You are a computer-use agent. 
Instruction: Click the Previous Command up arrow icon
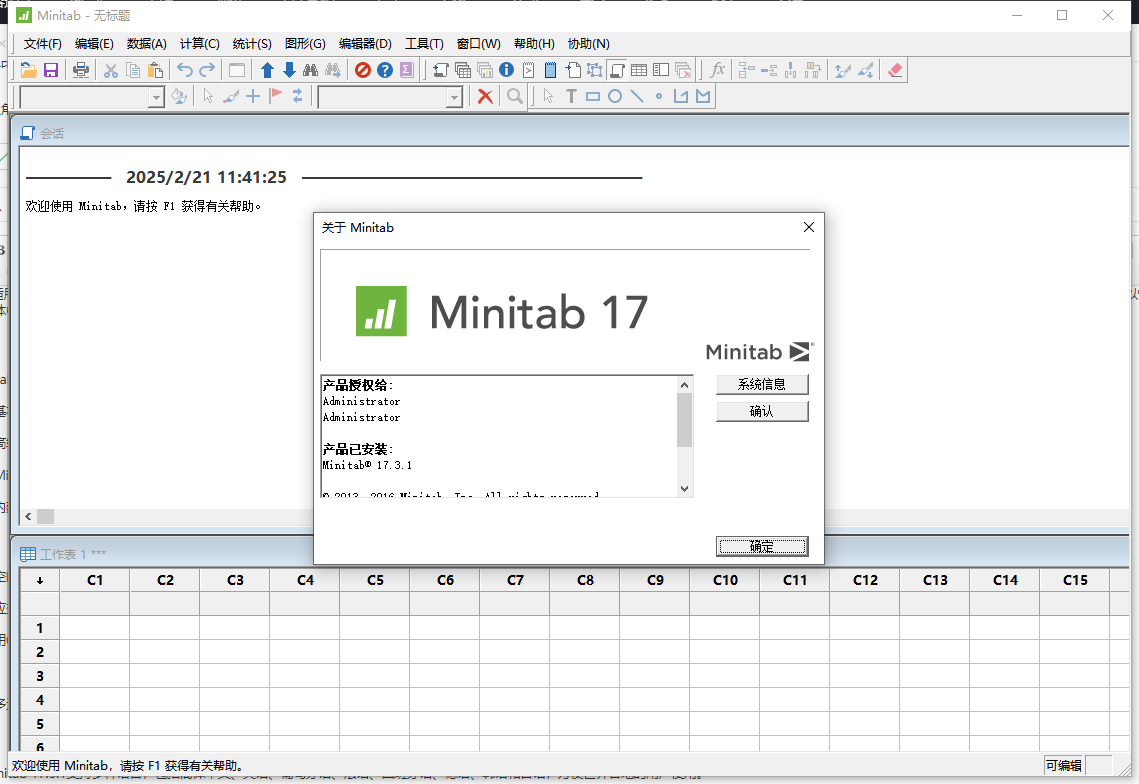[267, 70]
